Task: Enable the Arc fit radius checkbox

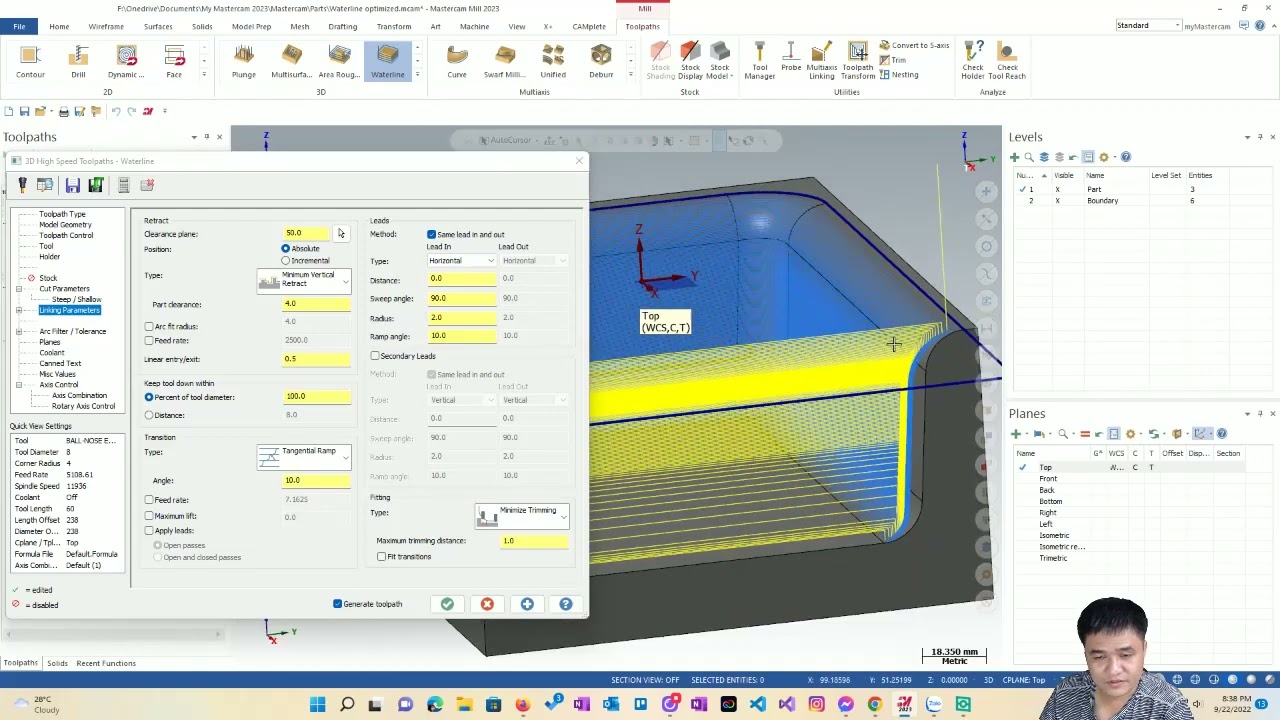Action: coord(149,326)
